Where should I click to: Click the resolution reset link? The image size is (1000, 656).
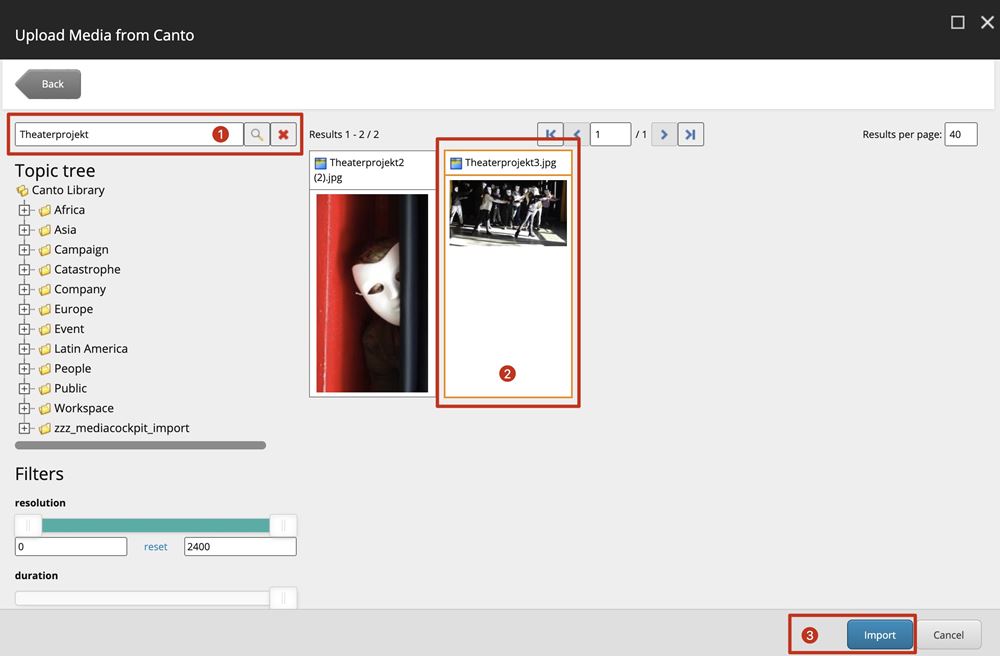(x=155, y=547)
